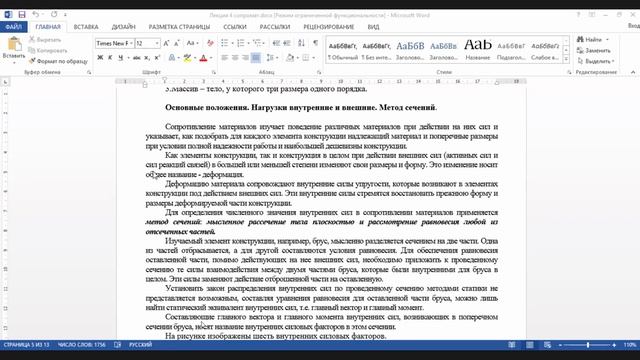Viewport: 640px width, 360px height.
Task: Switch to ВИД tab
Action: [373, 27]
